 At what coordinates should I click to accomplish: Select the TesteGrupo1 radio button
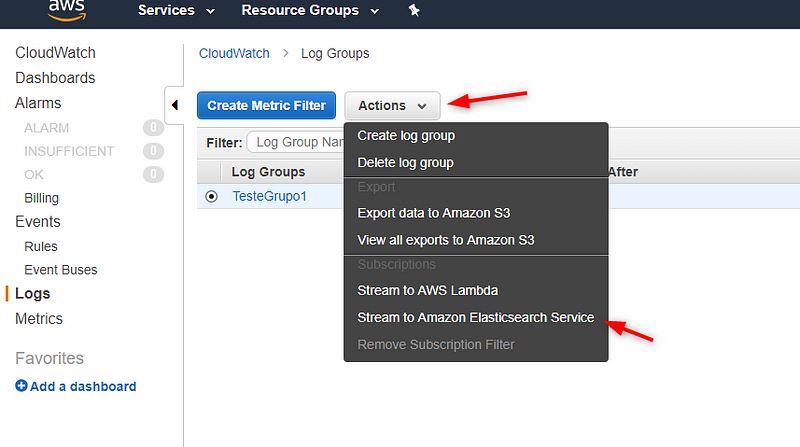point(211,196)
